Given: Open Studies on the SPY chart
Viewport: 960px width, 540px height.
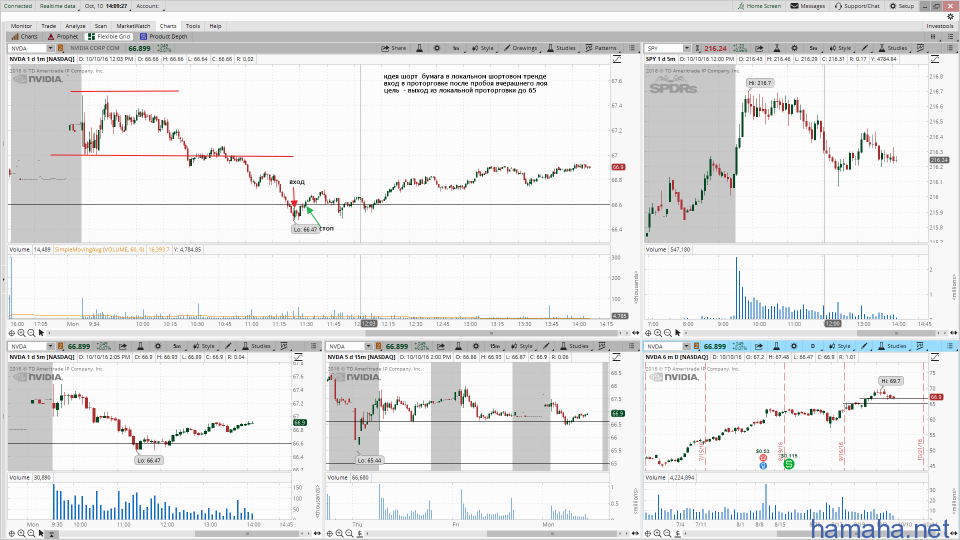Looking at the screenshot, I should pos(893,48).
